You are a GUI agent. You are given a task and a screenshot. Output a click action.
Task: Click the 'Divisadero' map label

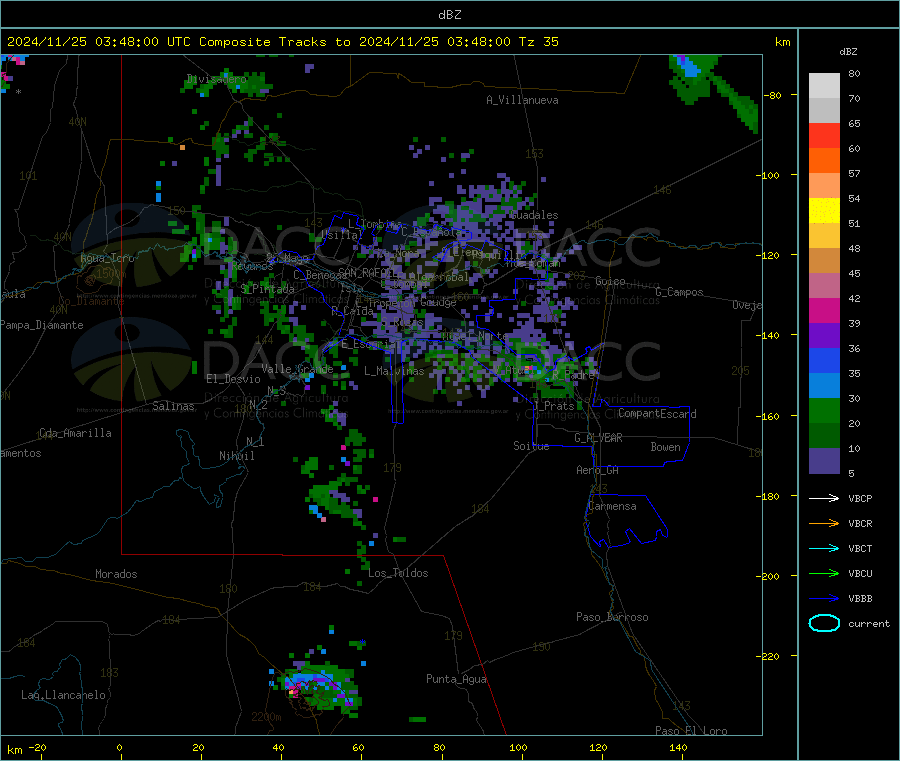217,79
